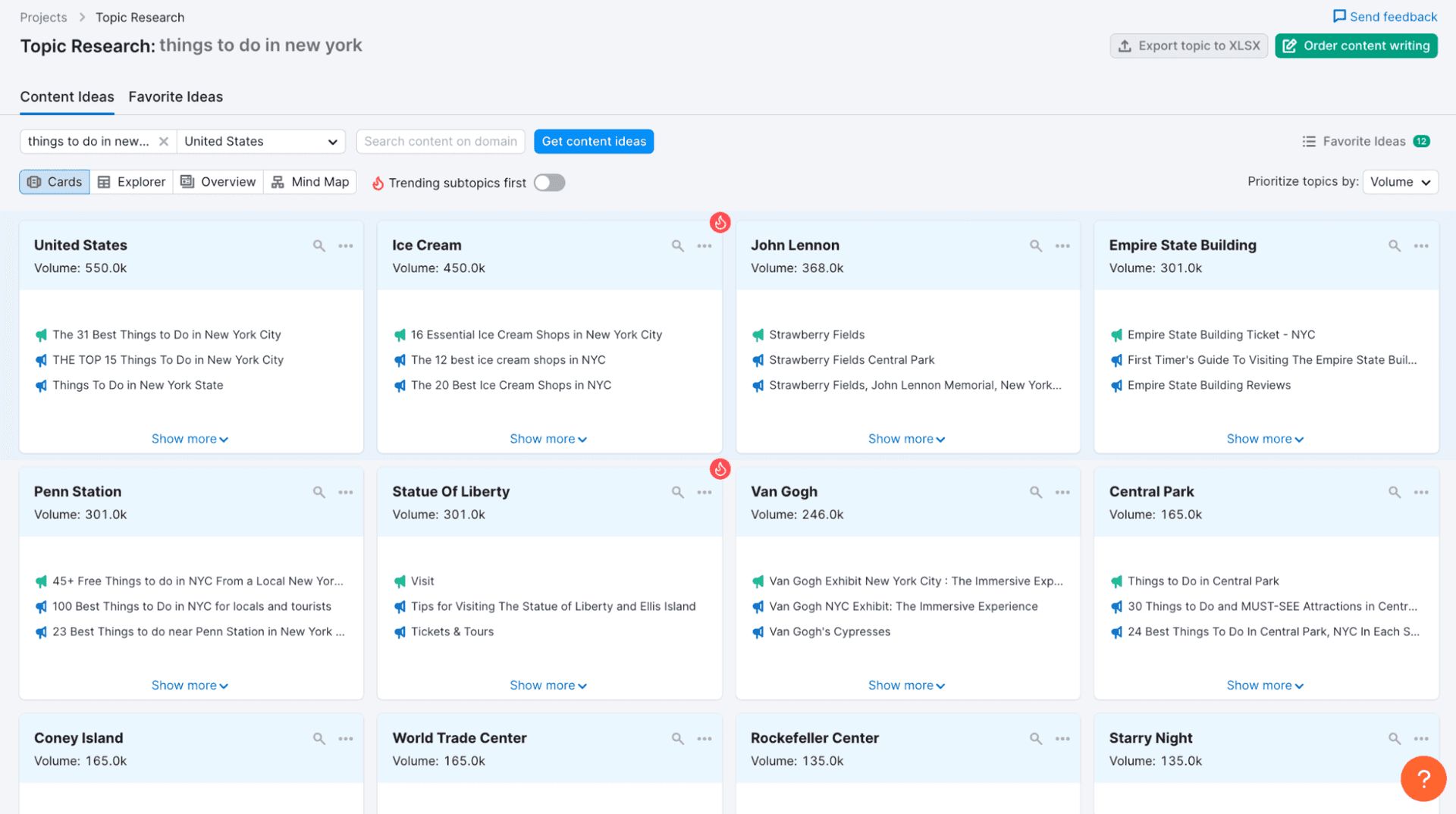This screenshot has width=1456, height=814.
Task: Expand Show more on John Lennon card
Action: (x=906, y=439)
